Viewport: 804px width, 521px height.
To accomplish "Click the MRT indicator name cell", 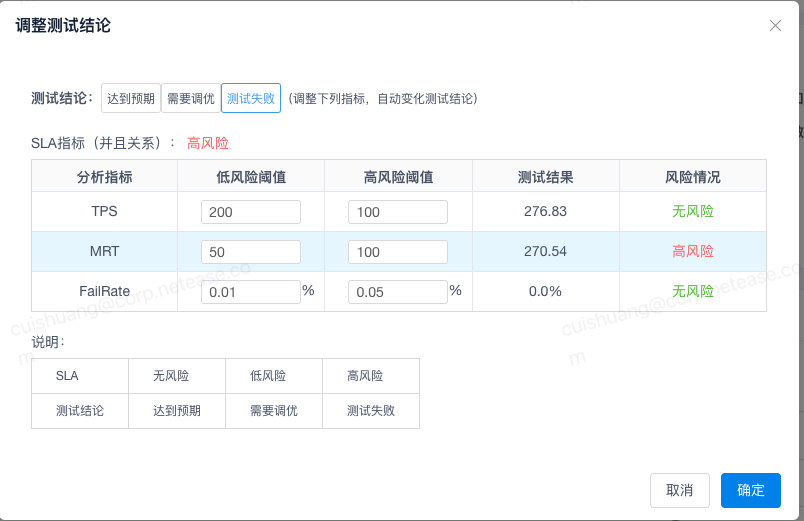I will 105,251.
